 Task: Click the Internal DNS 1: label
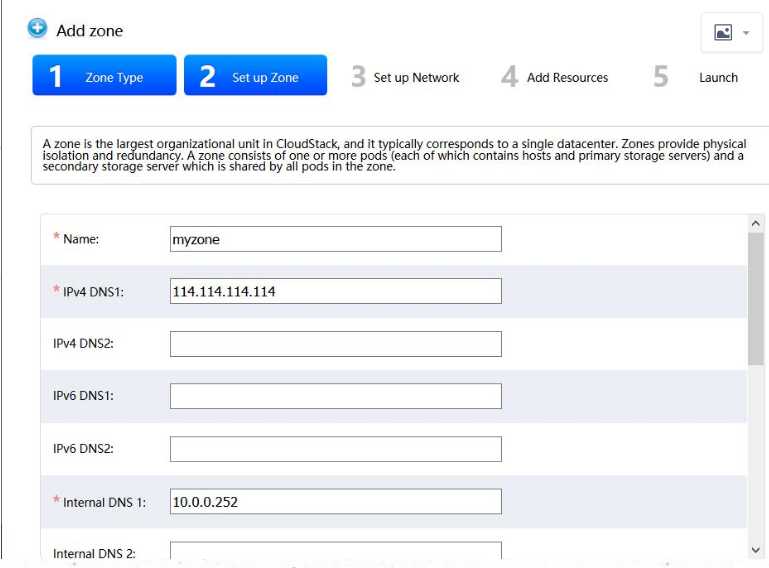(104, 502)
